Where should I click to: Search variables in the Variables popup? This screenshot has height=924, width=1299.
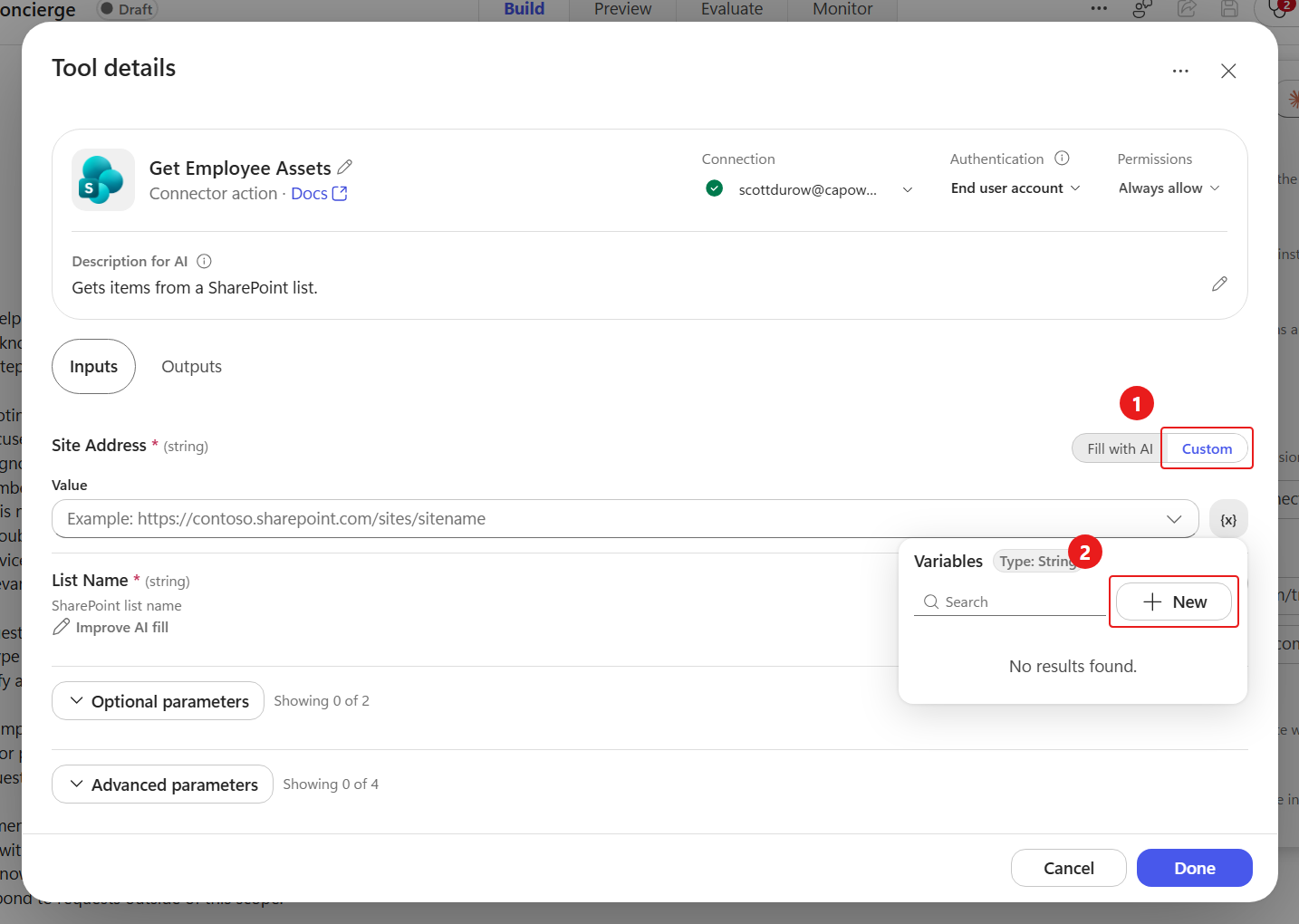click(1009, 602)
